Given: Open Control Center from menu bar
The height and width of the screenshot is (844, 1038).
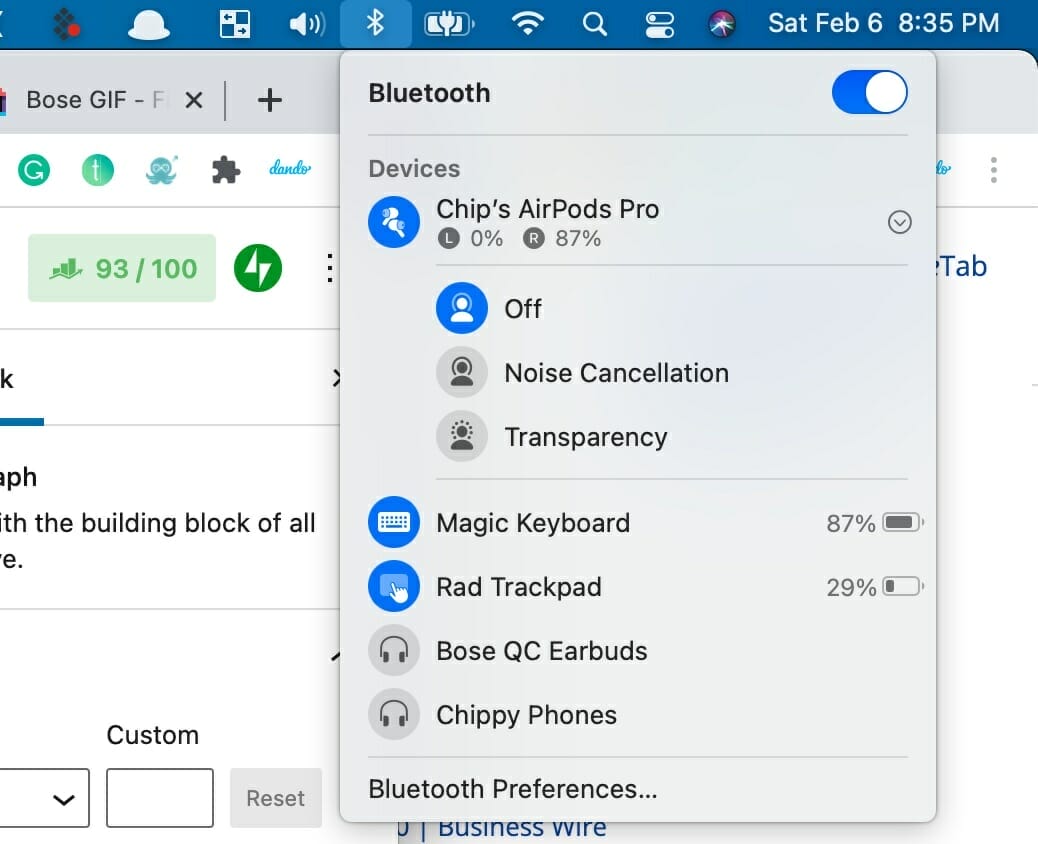Looking at the screenshot, I should [659, 24].
